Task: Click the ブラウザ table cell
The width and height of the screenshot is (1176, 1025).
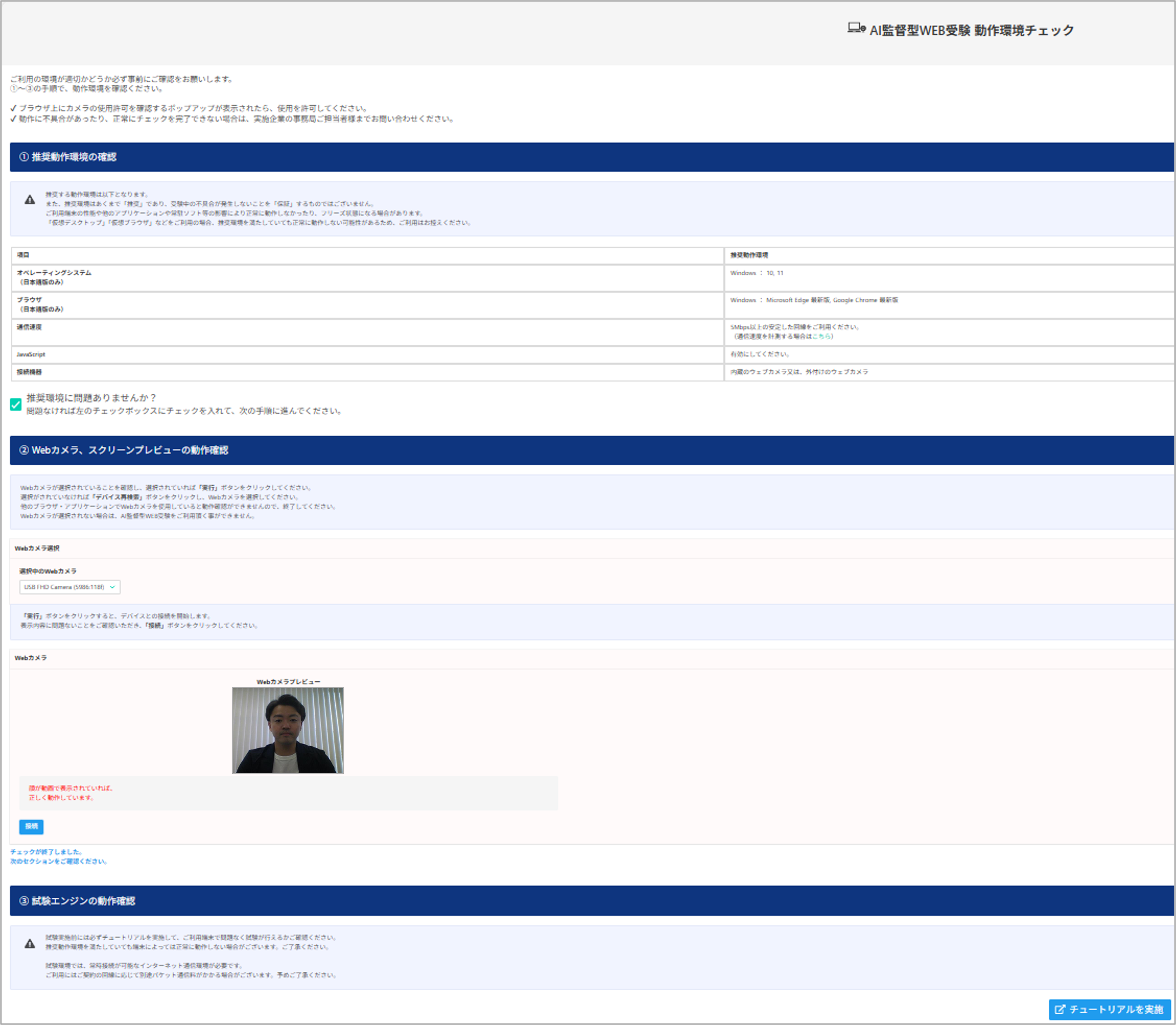Action: [x=367, y=305]
